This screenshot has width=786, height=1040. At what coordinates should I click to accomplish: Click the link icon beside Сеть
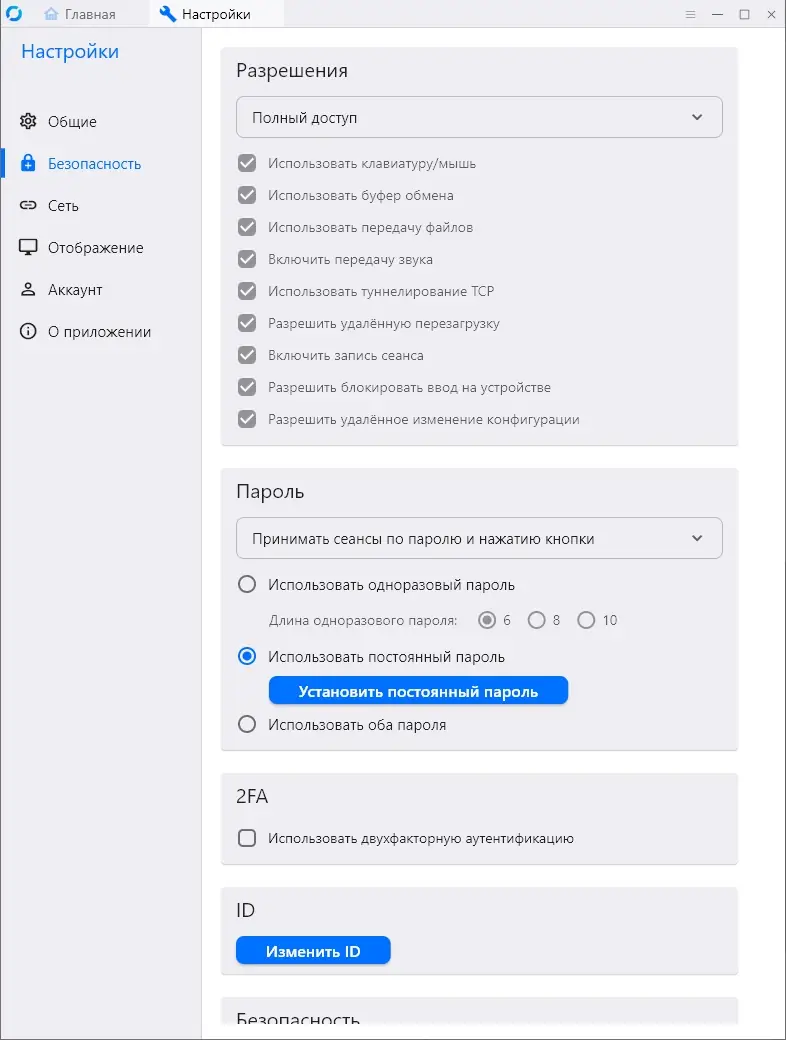tap(28, 206)
